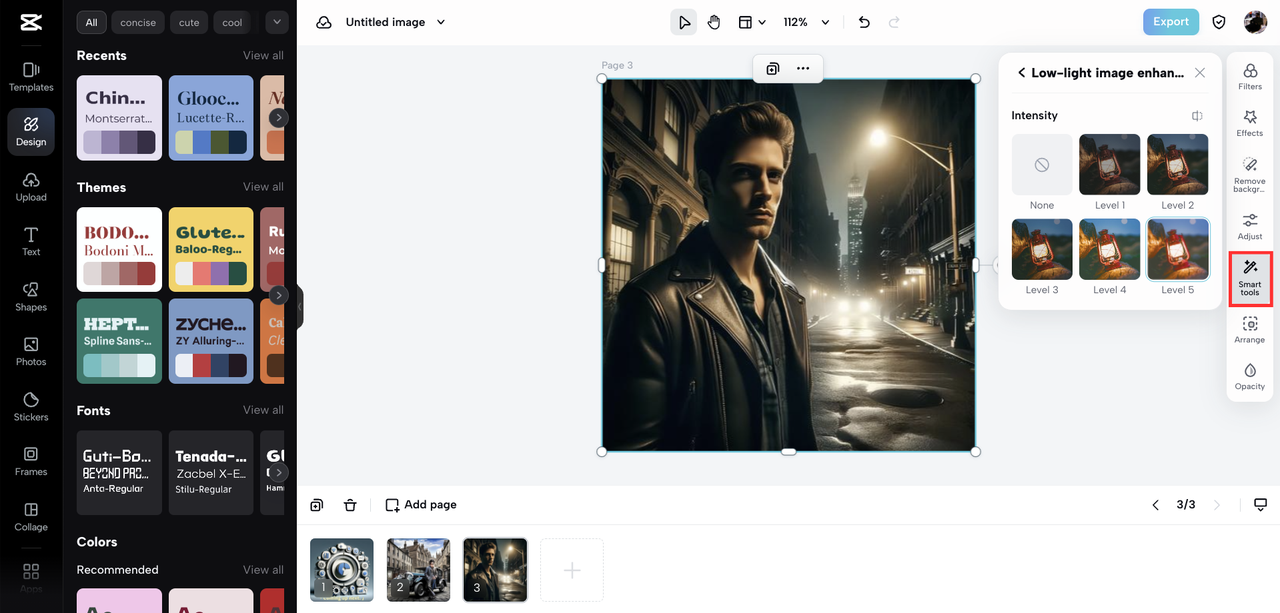
Task: Open the Effects tool
Action: click(1249, 123)
